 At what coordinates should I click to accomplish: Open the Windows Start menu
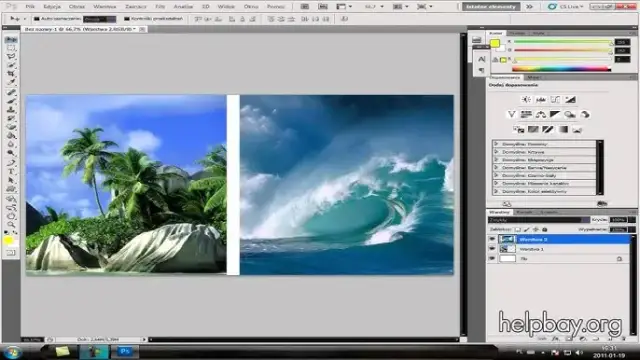coord(12,352)
